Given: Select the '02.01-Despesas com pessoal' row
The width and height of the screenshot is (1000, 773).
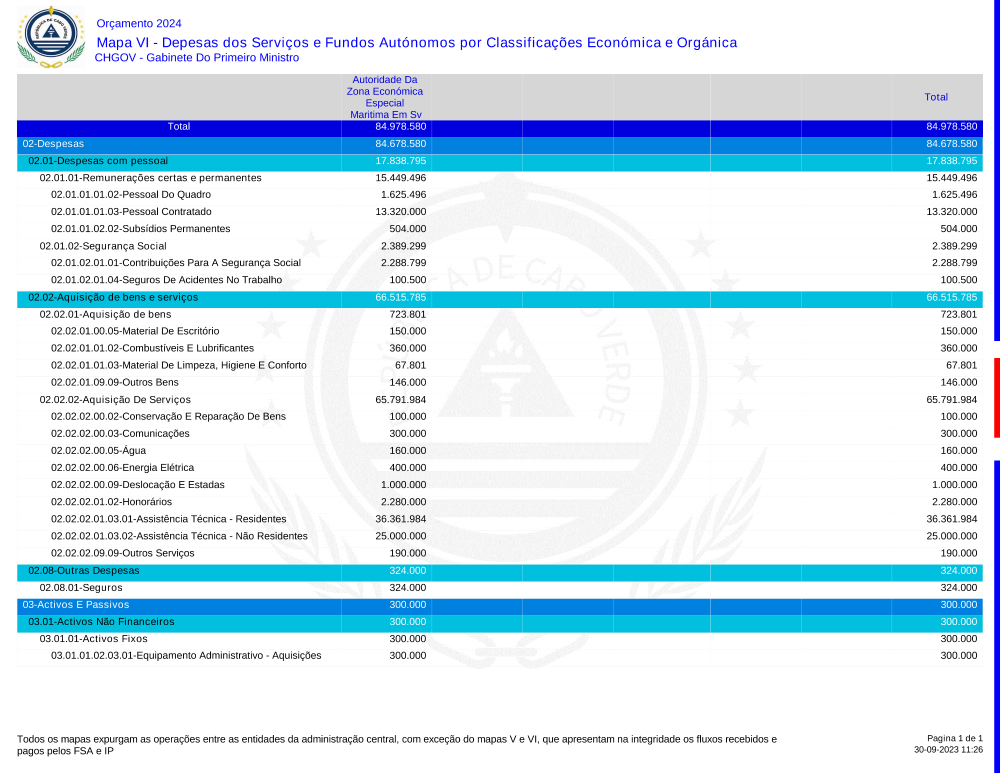Looking at the screenshot, I should (x=98, y=161).
